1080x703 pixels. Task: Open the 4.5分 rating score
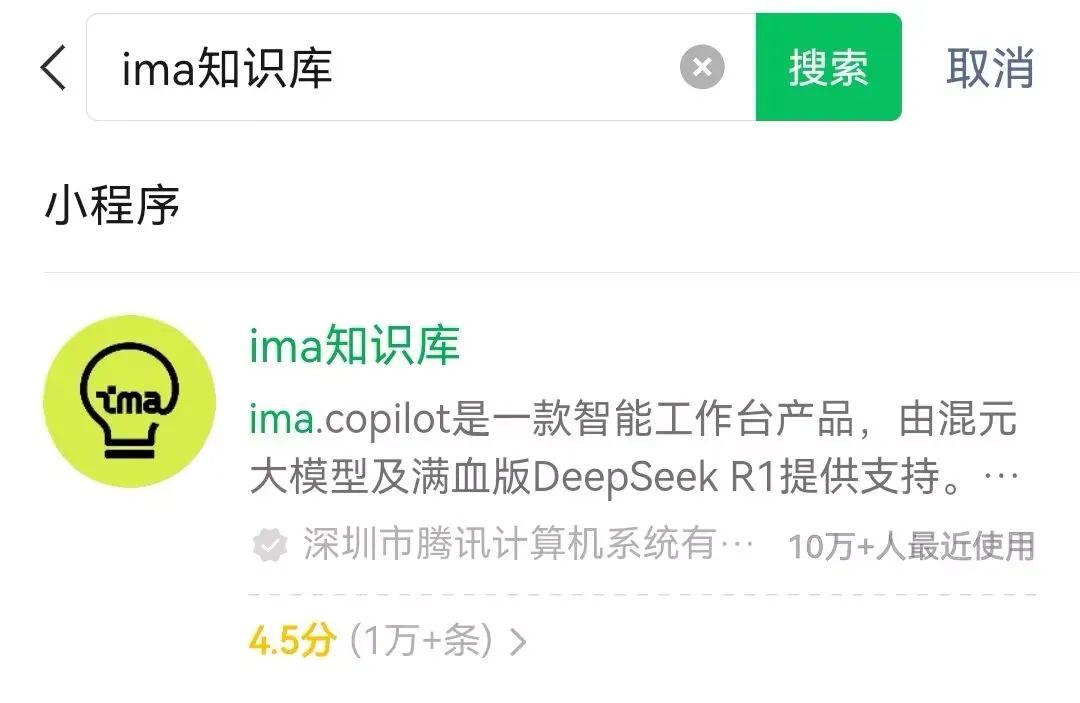[x=292, y=640]
